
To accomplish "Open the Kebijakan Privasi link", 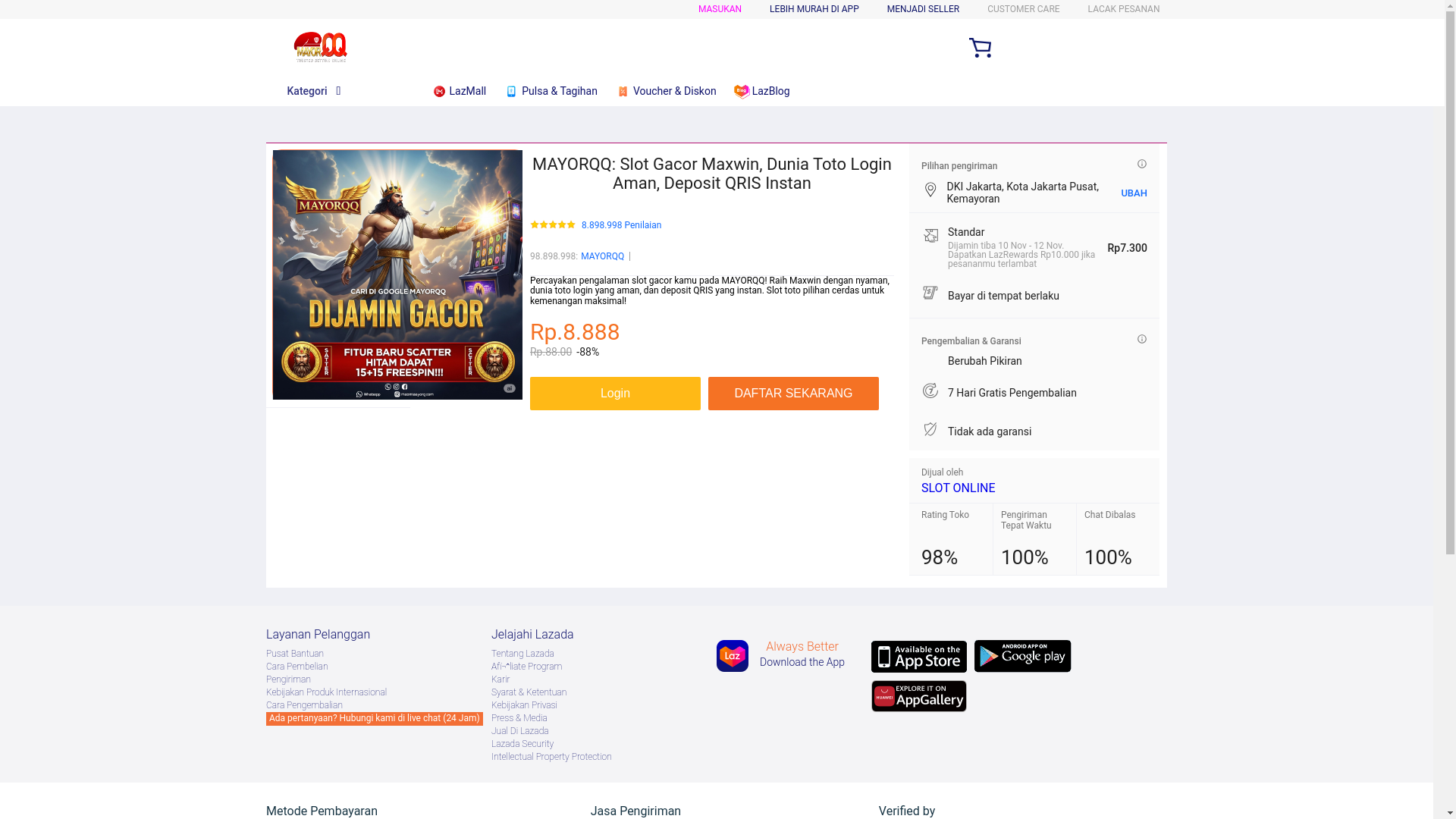I will coord(524,705).
